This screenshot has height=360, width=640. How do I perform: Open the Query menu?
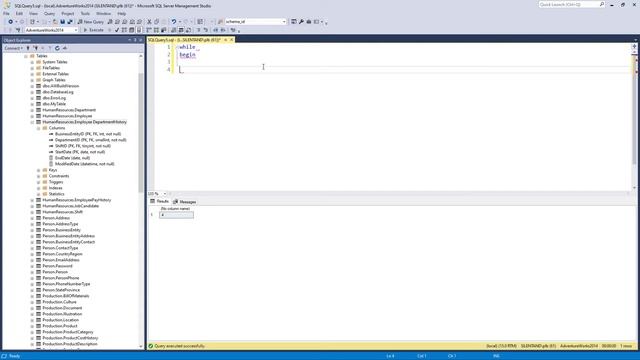click(49, 13)
